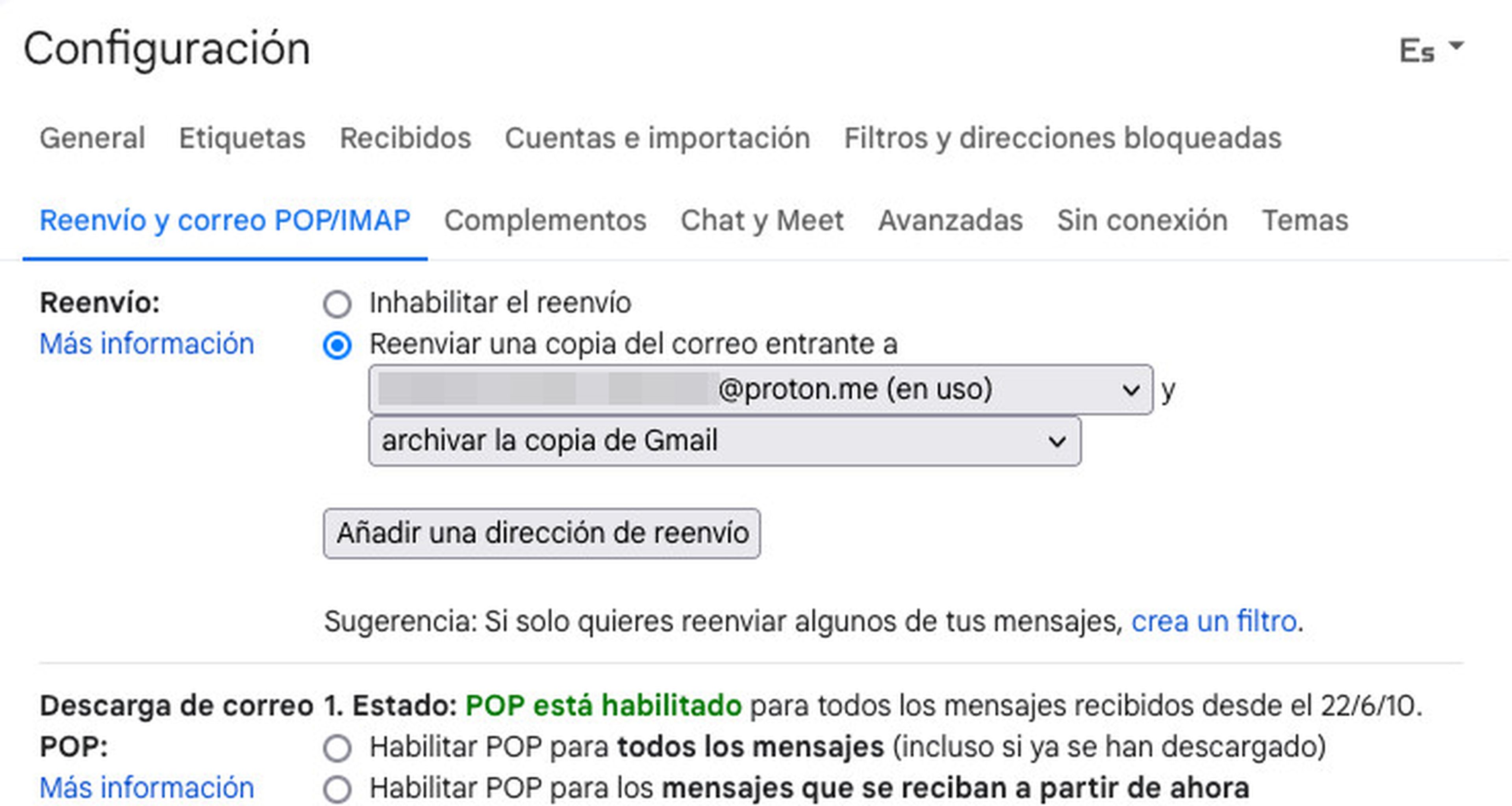
Task: Open 'Más información' link under Reenvío
Action: [147, 344]
